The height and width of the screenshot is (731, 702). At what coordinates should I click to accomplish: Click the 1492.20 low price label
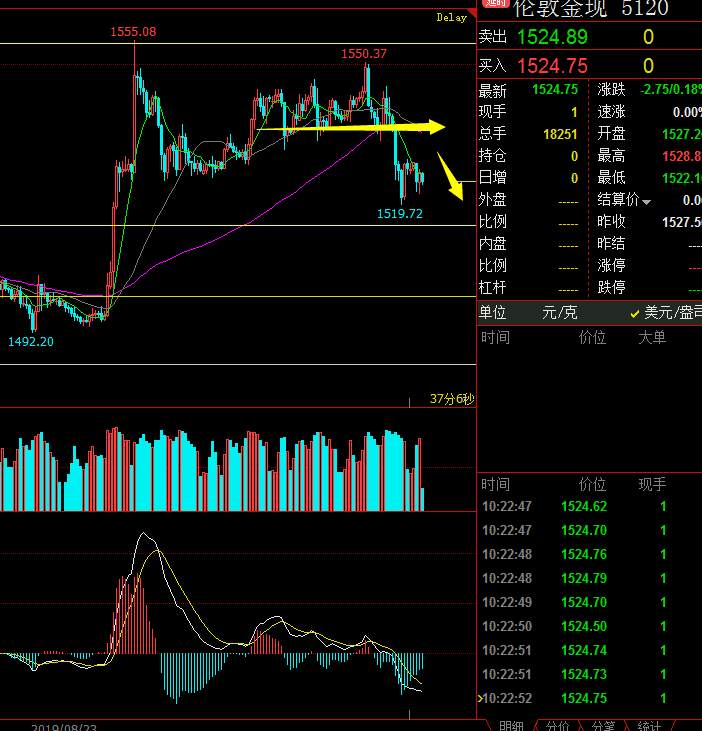pos(31,341)
